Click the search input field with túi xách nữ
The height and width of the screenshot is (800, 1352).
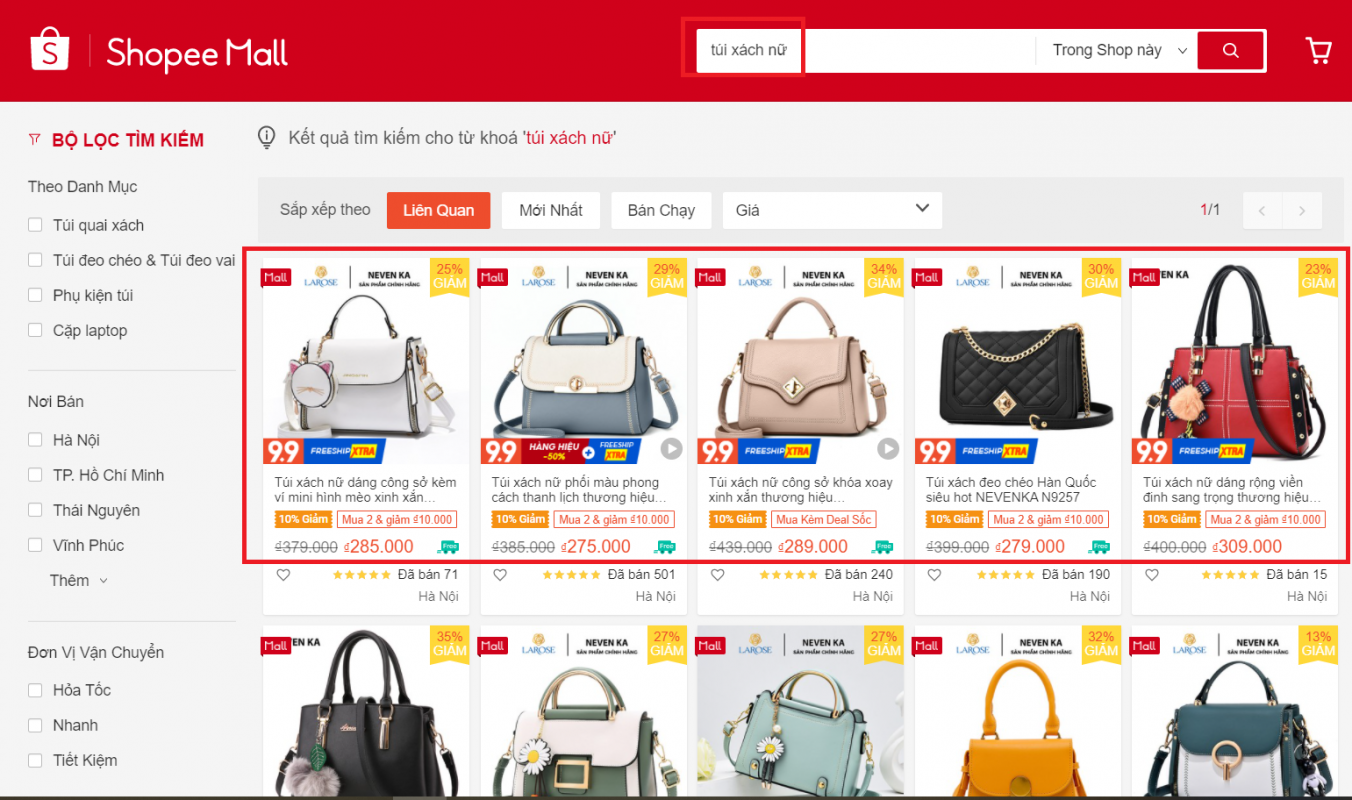pyautogui.click(x=866, y=50)
